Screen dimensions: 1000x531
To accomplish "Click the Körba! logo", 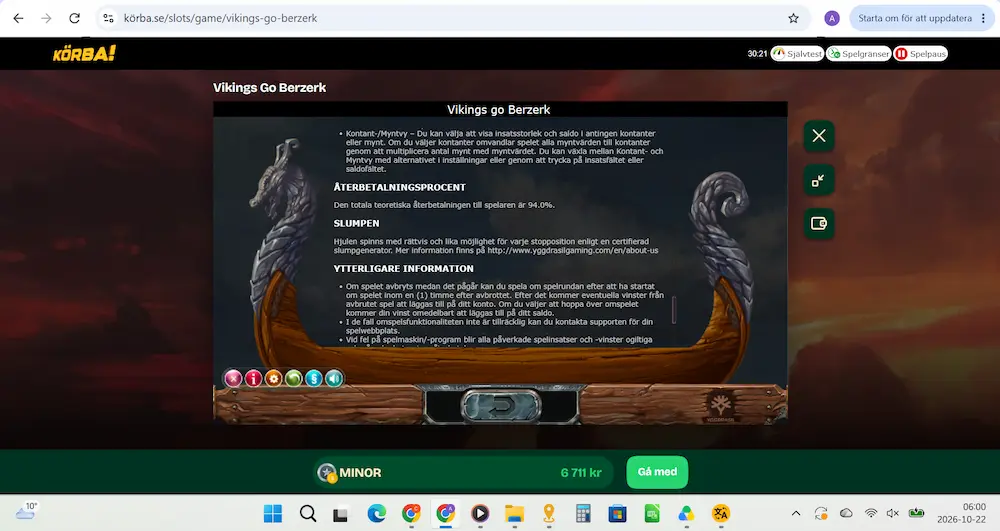I will [84, 54].
